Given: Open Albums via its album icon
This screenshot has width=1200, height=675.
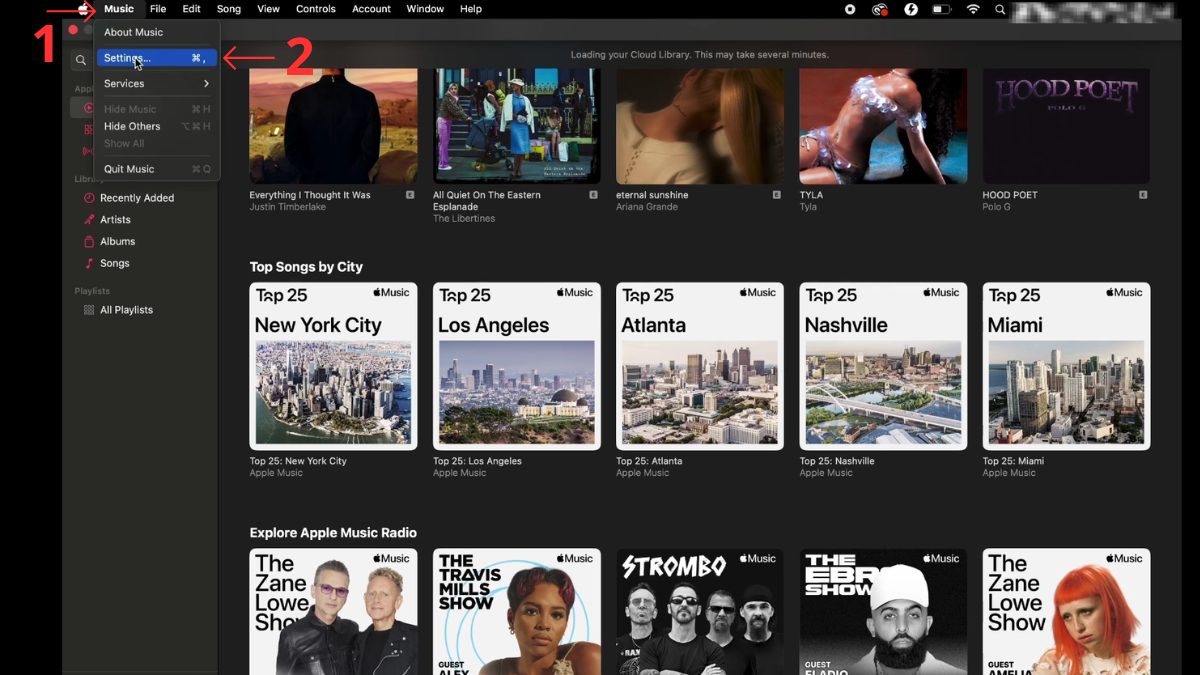Looking at the screenshot, I should click(x=89, y=242).
